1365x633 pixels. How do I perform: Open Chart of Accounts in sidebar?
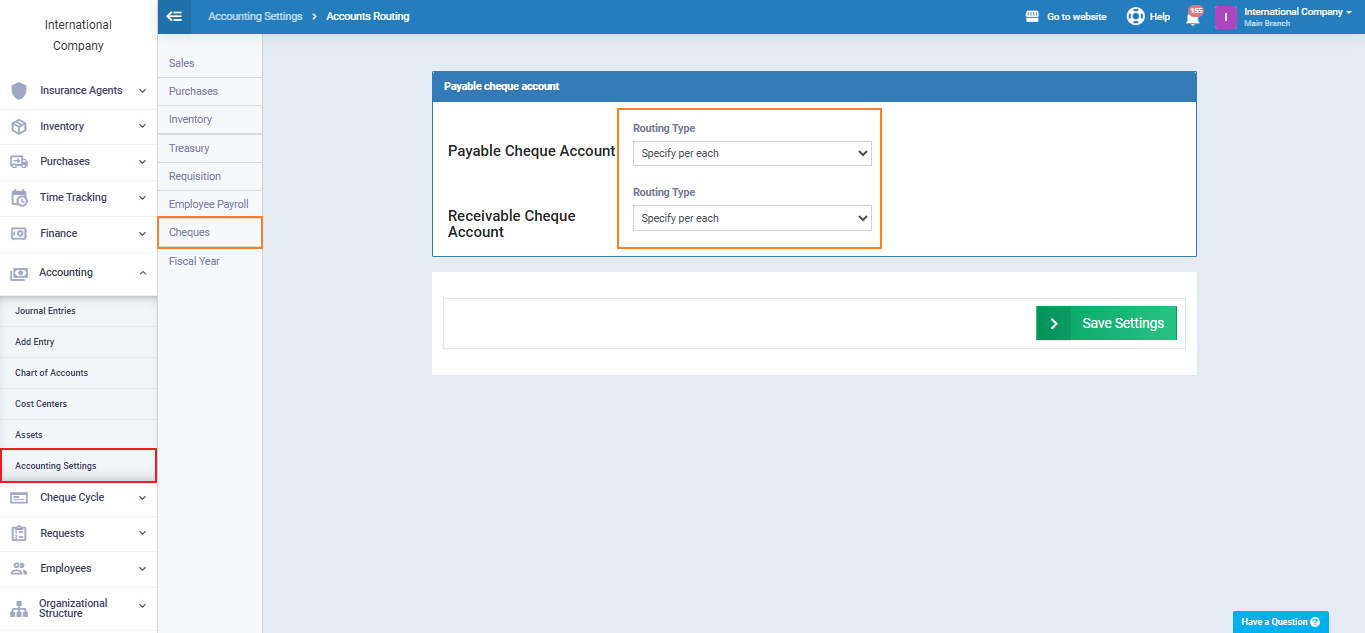pos(52,373)
